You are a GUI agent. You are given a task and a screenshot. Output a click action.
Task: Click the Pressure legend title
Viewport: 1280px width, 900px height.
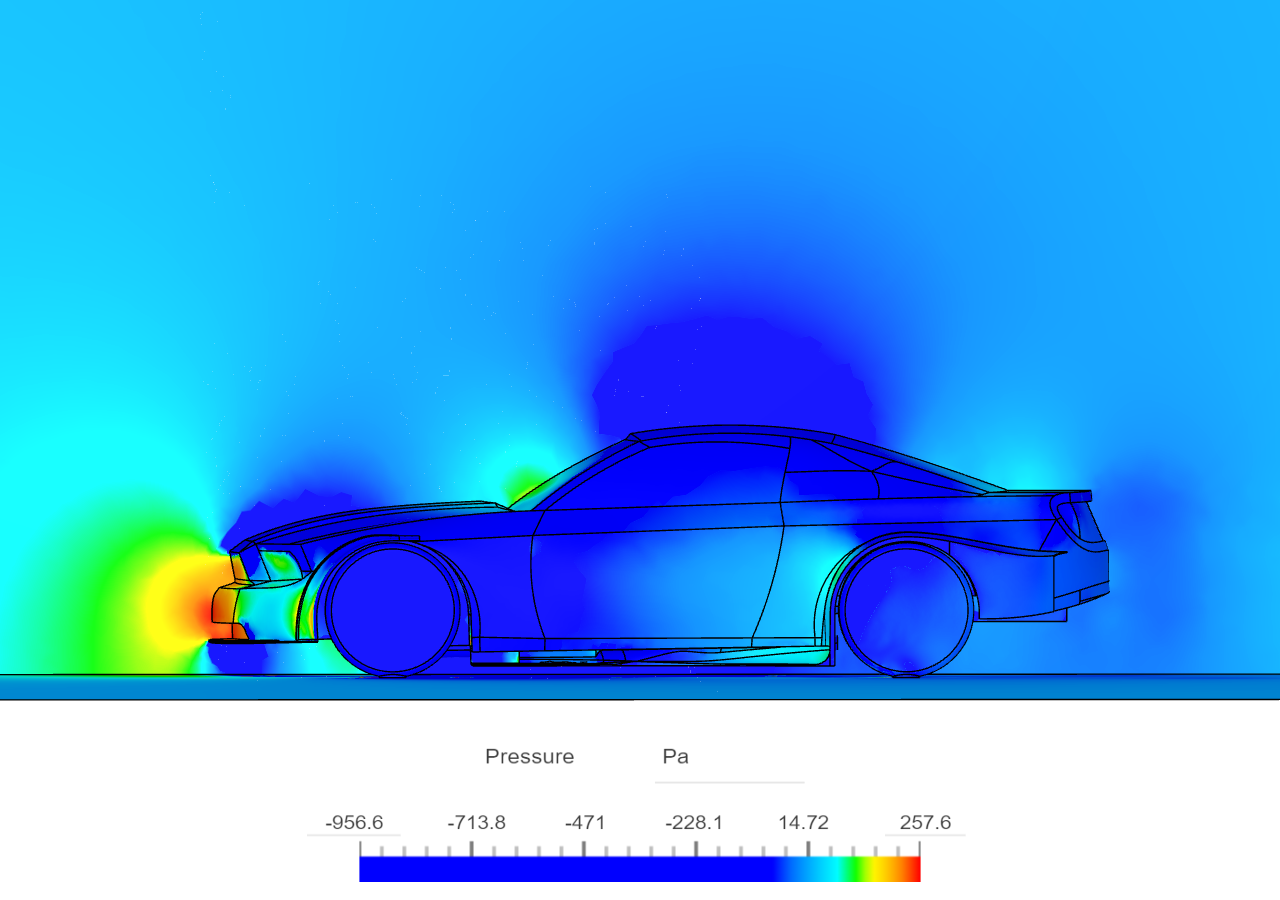point(530,757)
